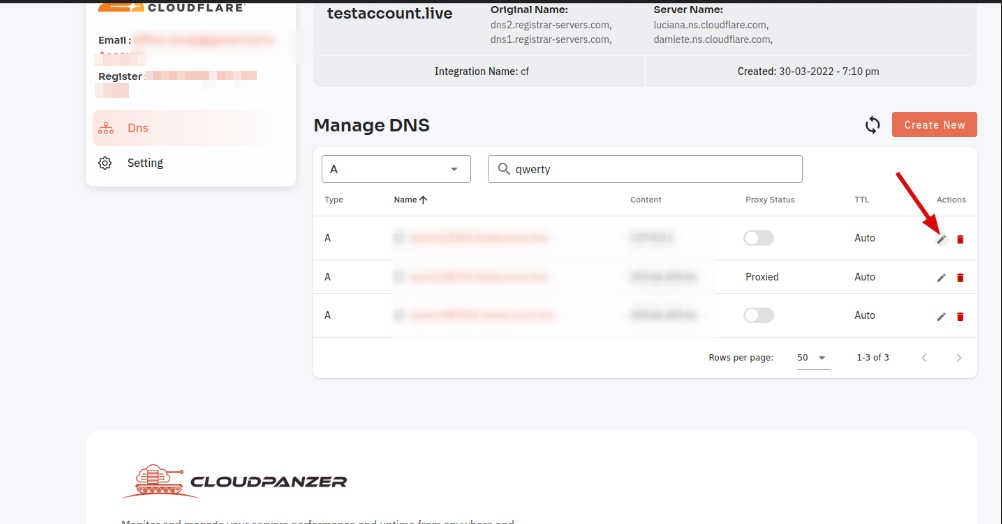Click luciana.ns.cloudflare.com server name
Screen dimensions: 1002x524
click(711, 25)
